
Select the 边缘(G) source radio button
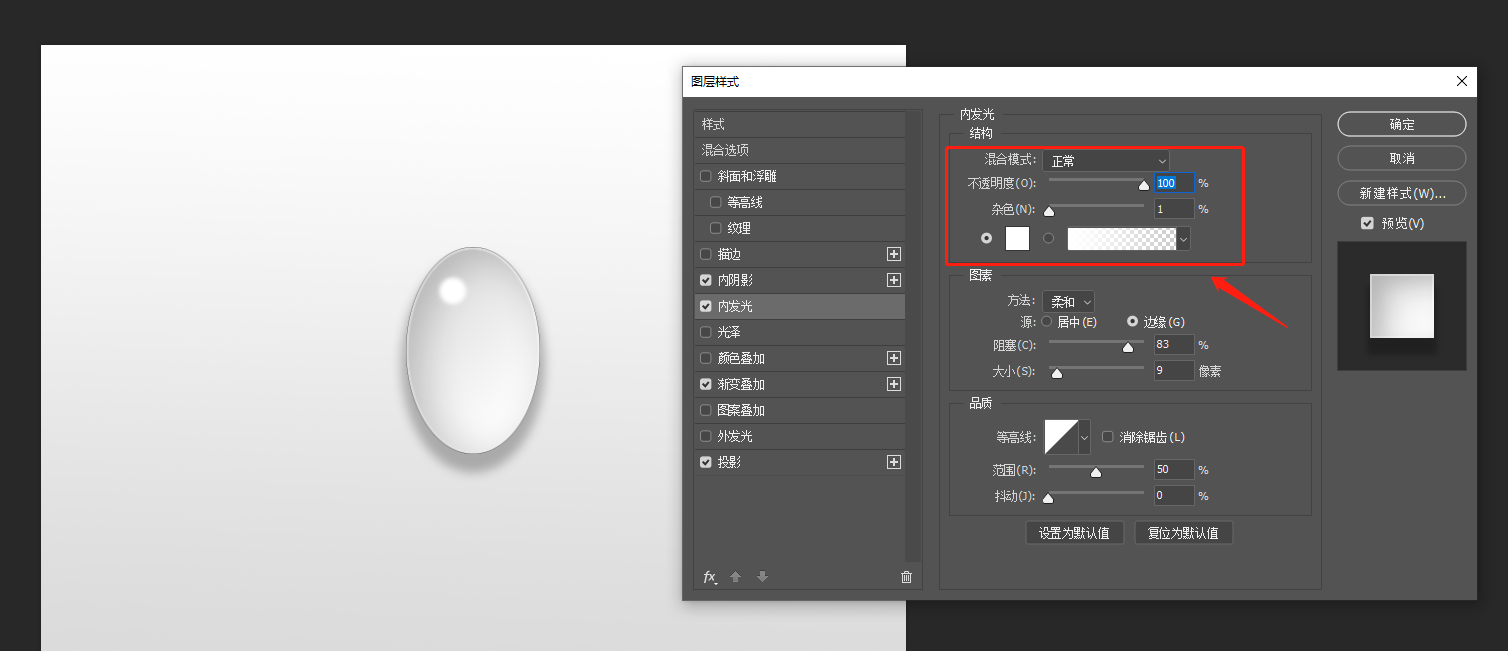tap(1133, 322)
